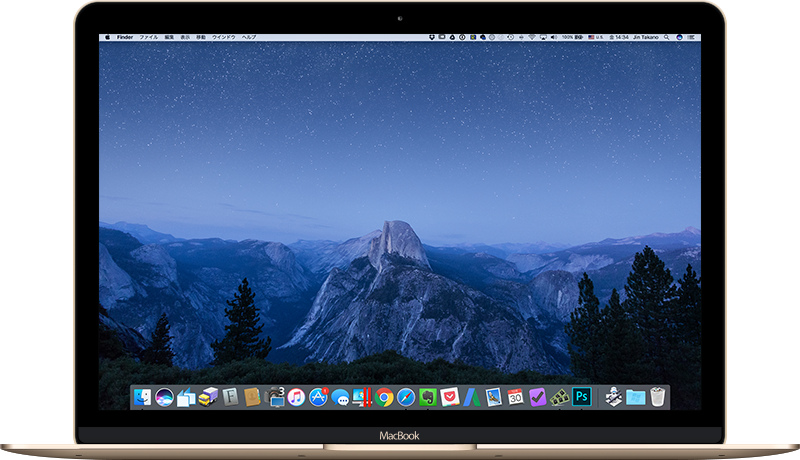Launch Evernote from the Dock
Image resolution: width=800 pixels, height=460 pixels.
[428, 397]
